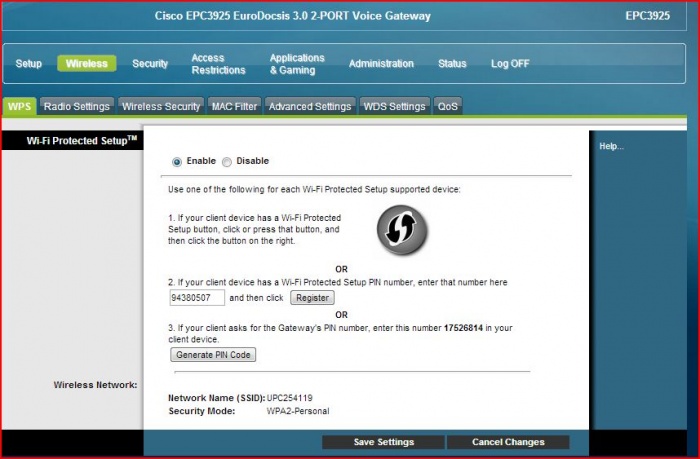The height and width of the screenshot is (459, 700).
Task: Open the Administration menu
Action: pyautogui.click(x=381, y=63)
